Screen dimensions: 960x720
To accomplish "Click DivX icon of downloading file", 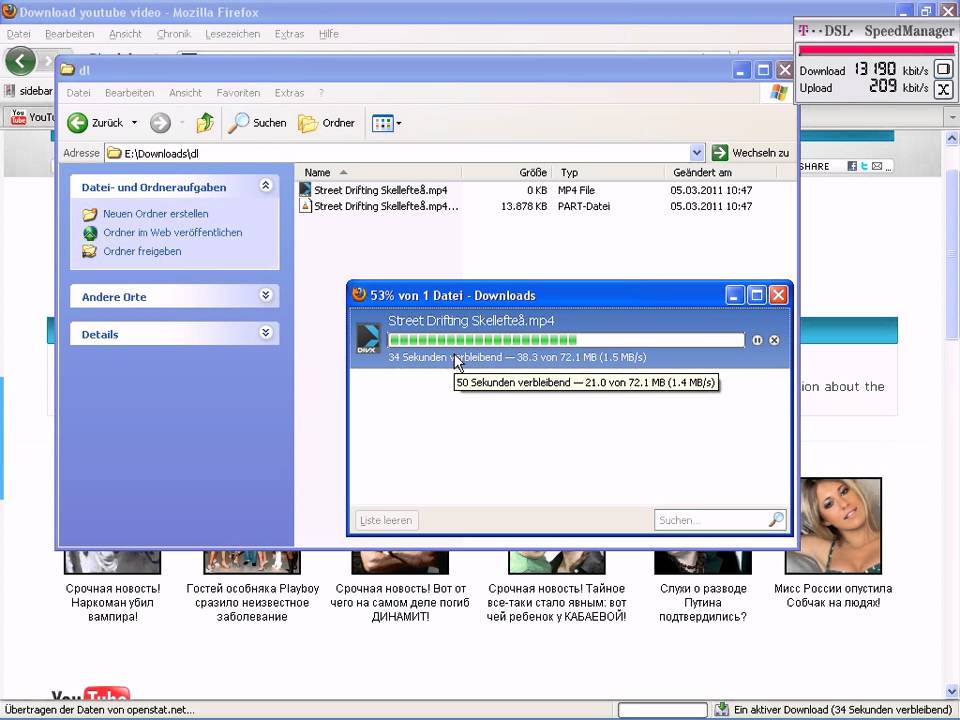I will [x=368, y=339].
